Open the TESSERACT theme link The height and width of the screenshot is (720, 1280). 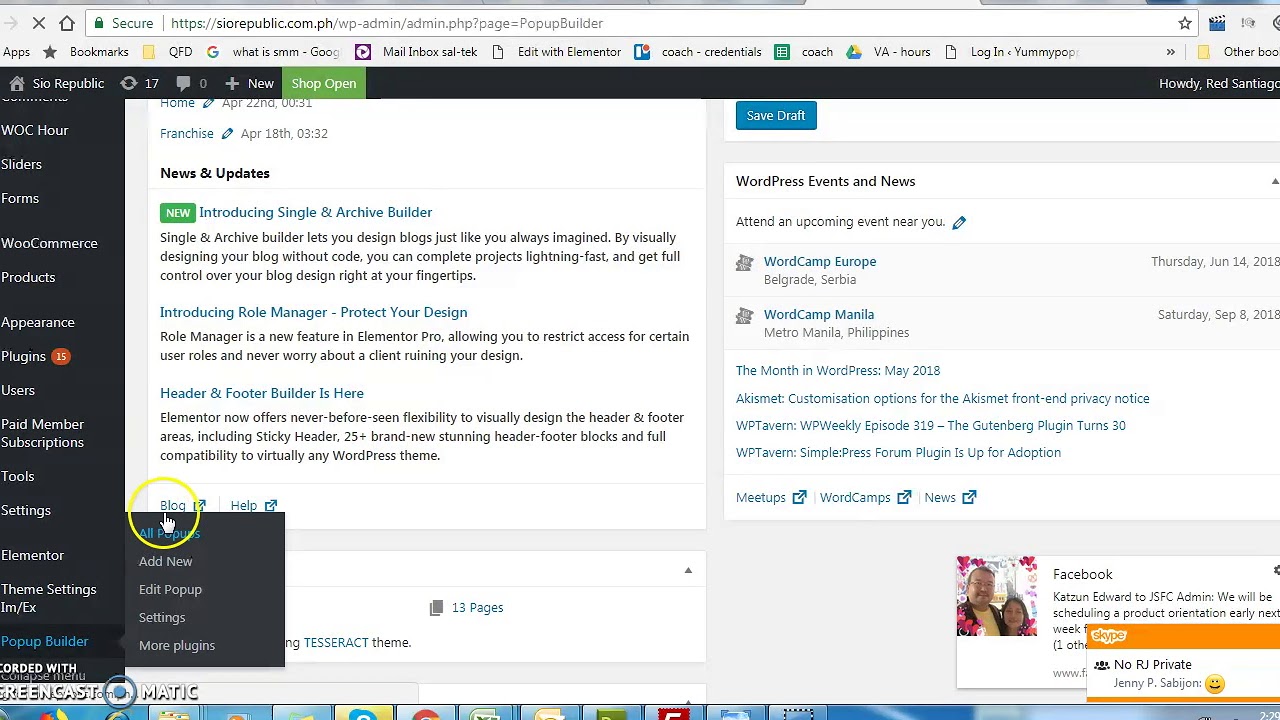point(336,642)
